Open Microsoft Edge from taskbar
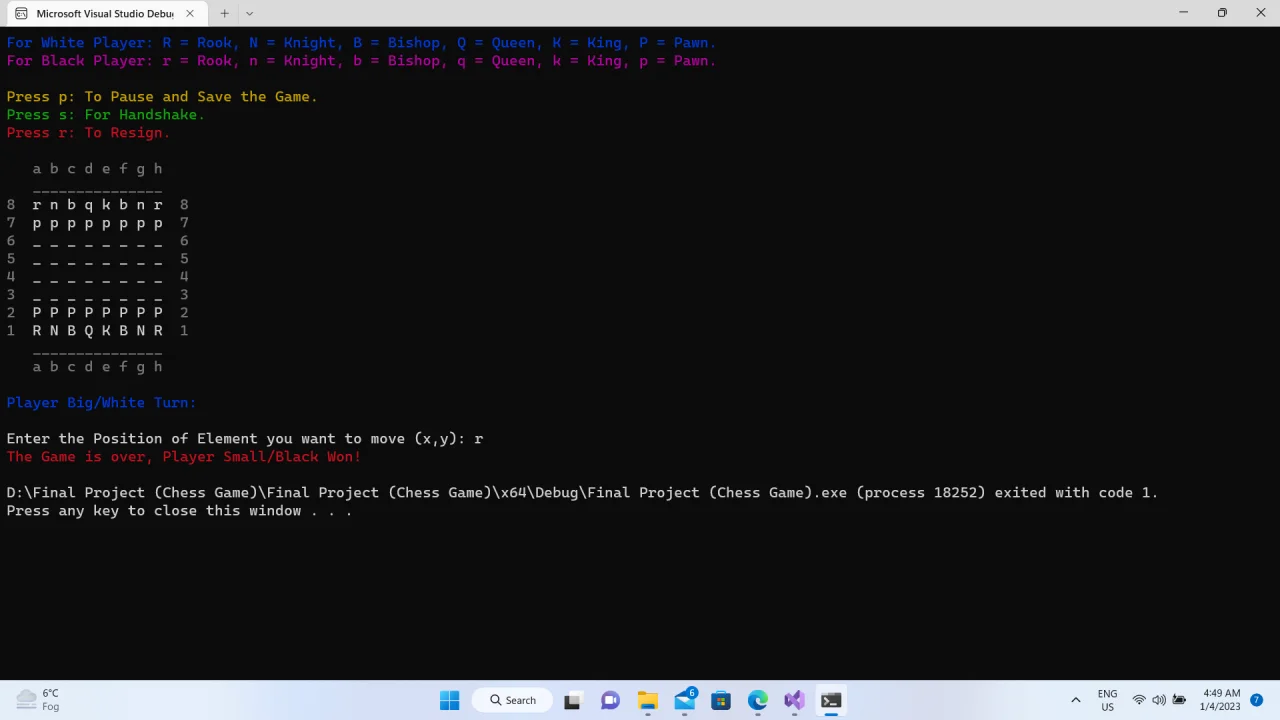This screenshot has width=1280, height=720. 758,700
